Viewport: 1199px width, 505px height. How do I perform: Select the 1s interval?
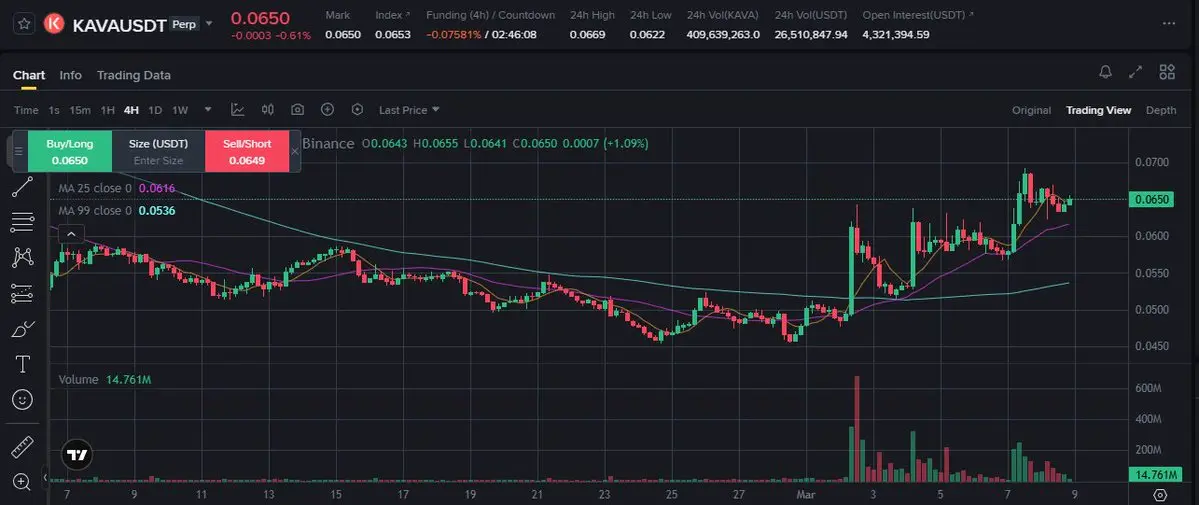(54, 110)
